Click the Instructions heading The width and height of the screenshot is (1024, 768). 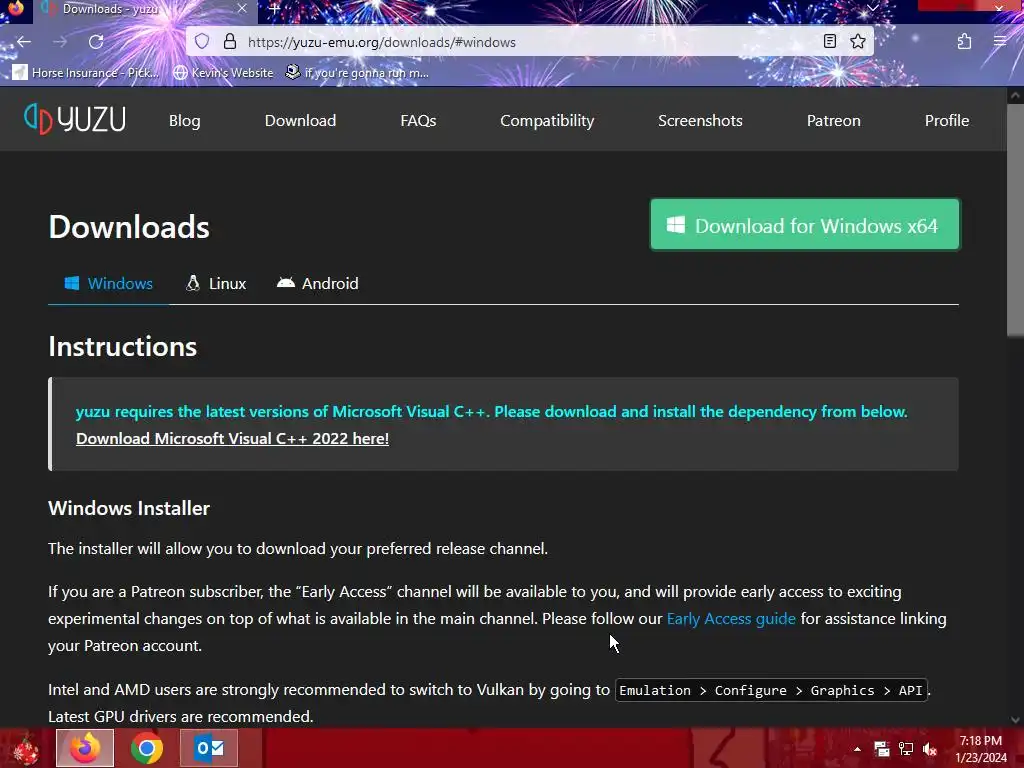tap(122, 346)
